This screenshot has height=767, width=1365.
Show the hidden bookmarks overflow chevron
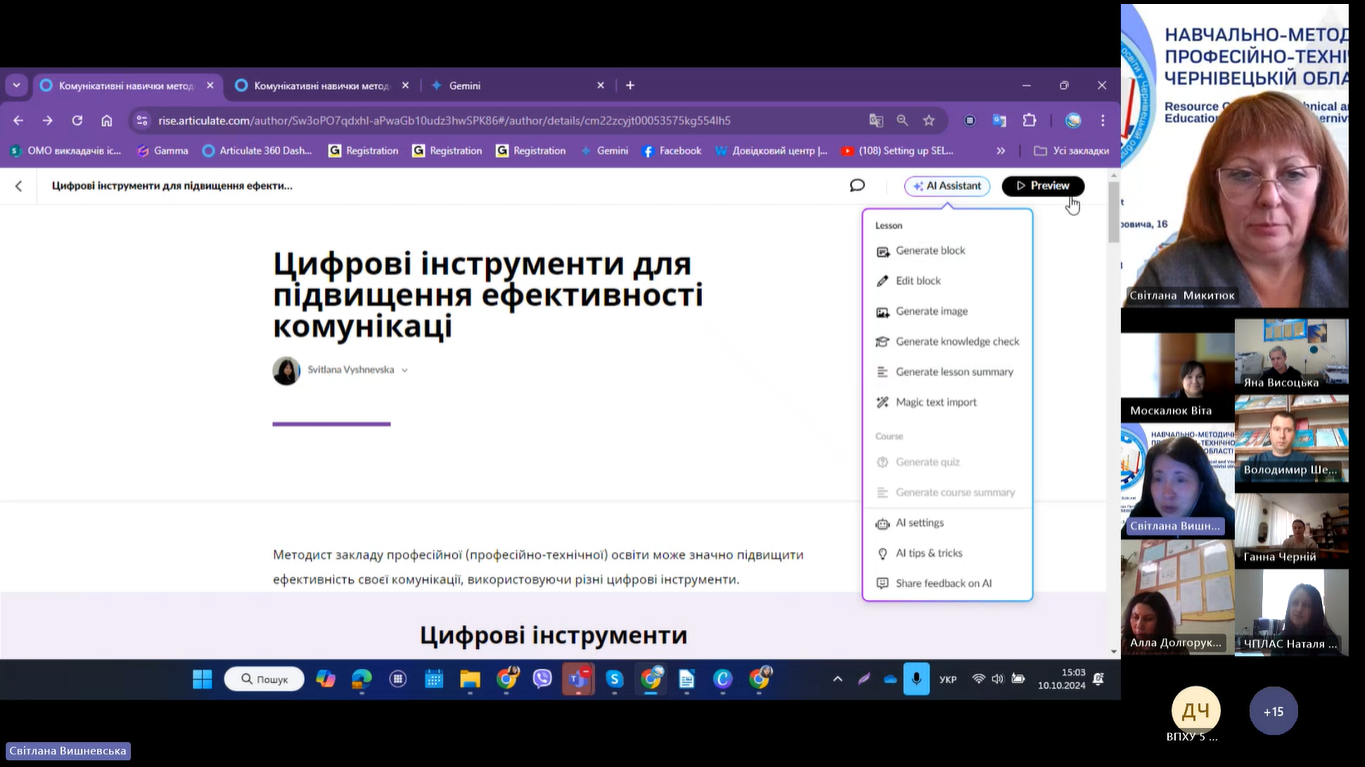tap(1001, 151)
